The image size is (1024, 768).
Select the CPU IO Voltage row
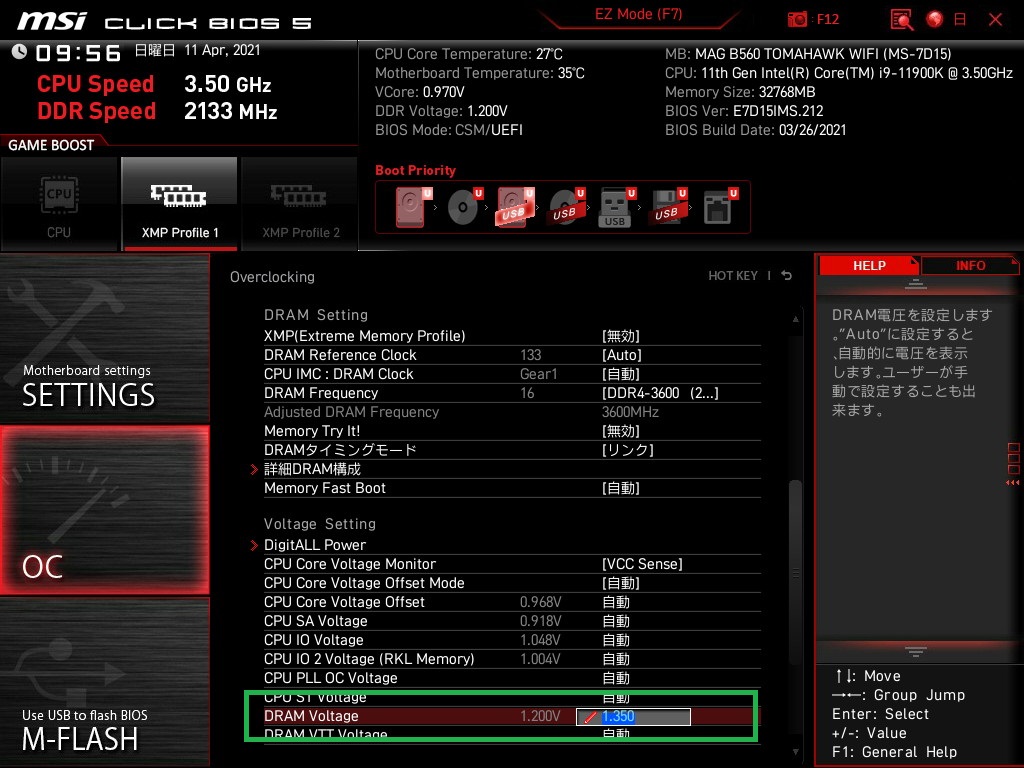[512, 639]
